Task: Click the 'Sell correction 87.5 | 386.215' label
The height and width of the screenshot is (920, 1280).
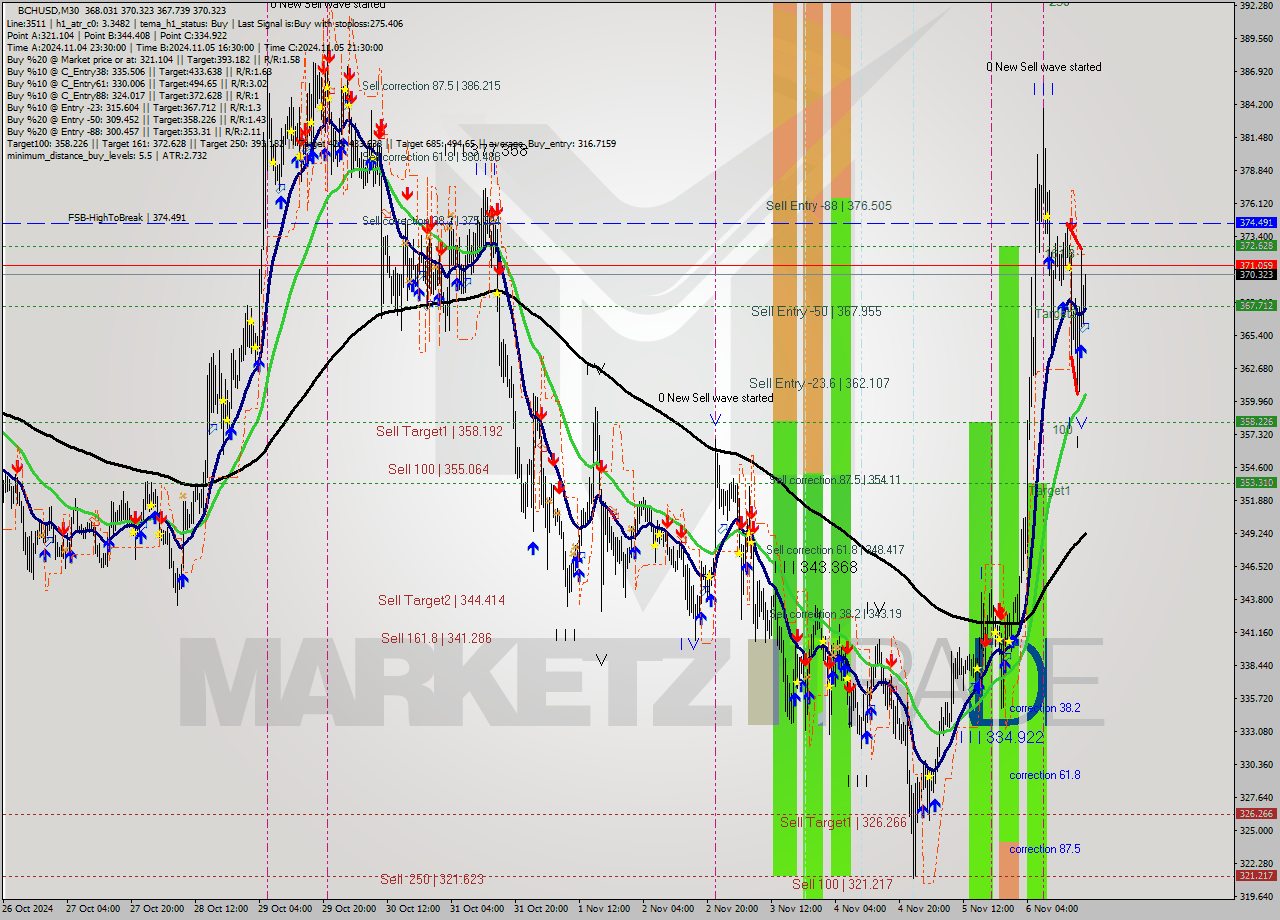Action: (x=431, y=86)
